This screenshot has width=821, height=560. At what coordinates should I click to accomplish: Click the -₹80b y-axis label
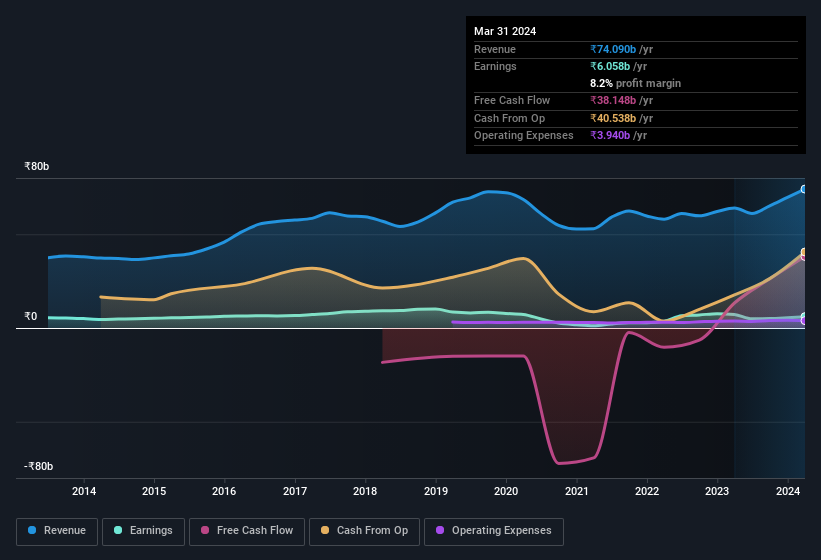(x=38, y=466)
